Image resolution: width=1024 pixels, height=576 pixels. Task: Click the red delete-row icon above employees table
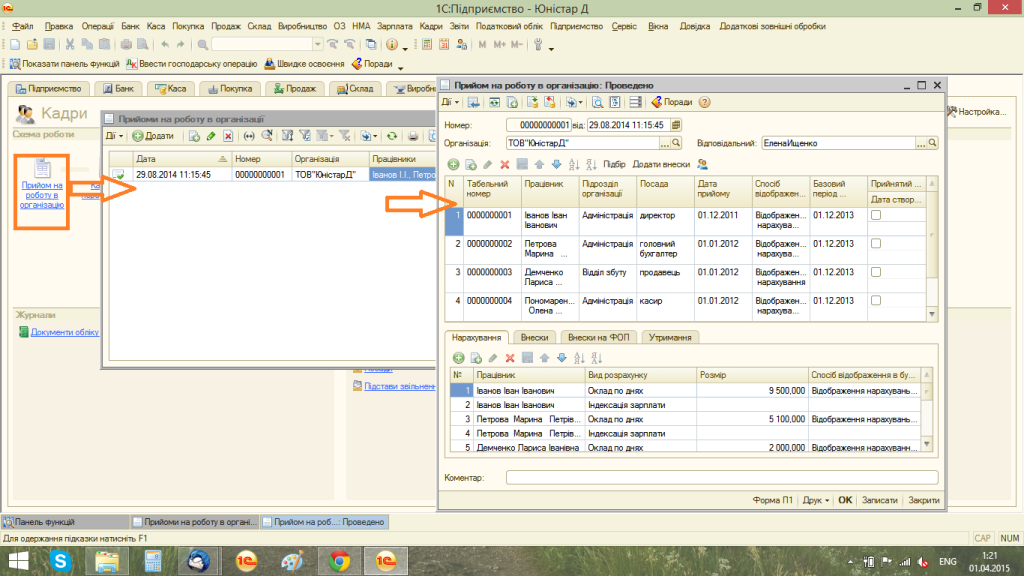pos(505,165)
